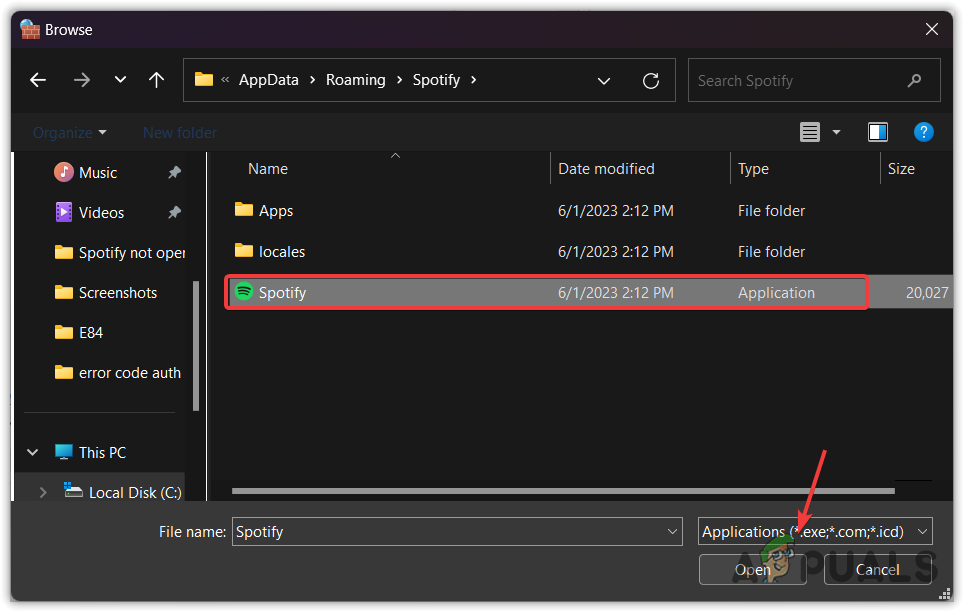This screenshot has width=964, height=612.
Task: Unpin Music using its pin icon
Action: pyautogui.click(x=175, y=172)
